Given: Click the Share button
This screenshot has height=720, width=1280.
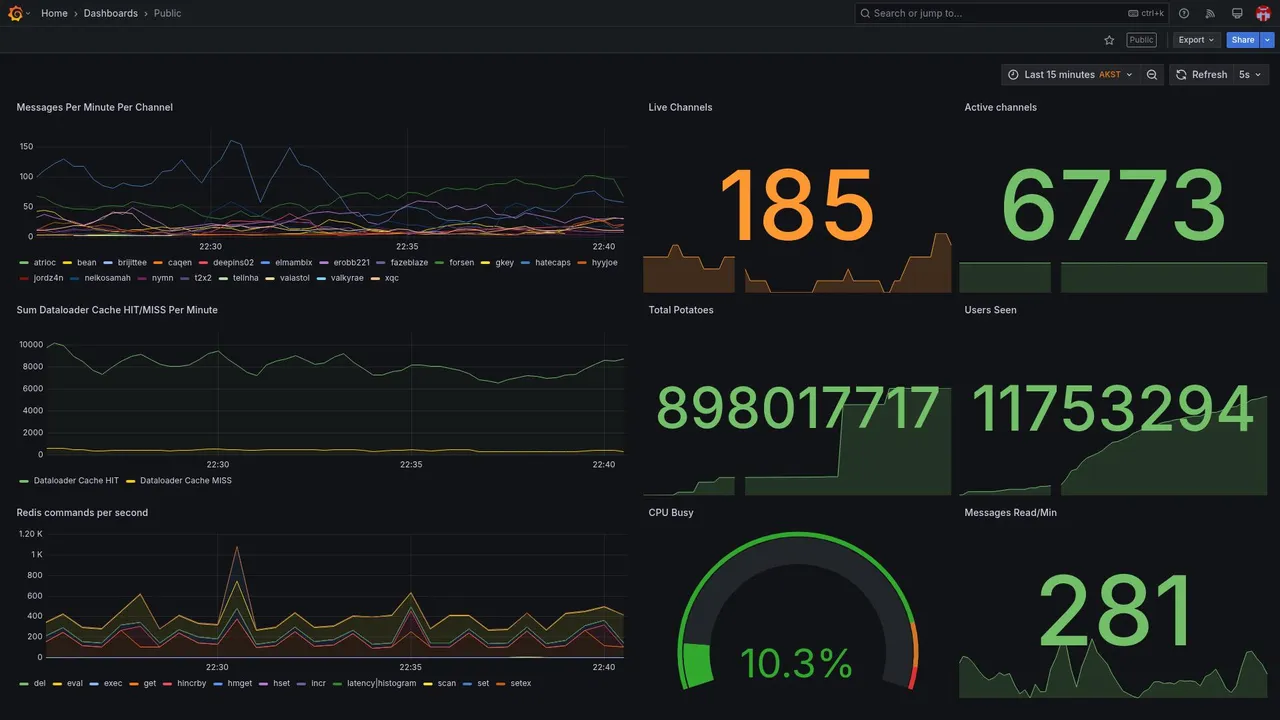Looking at the screenshot, I should pos(1243,40).
